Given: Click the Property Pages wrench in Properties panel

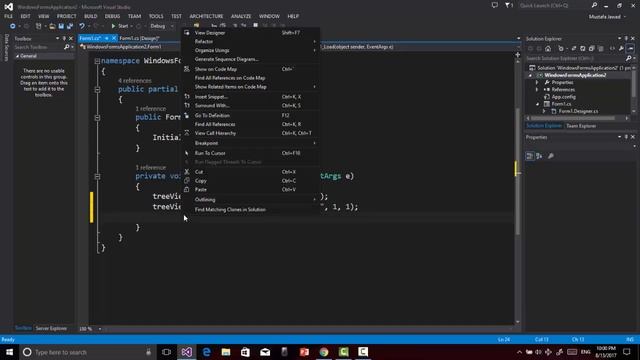Looking at the screenshot, I should pos(551,156).
